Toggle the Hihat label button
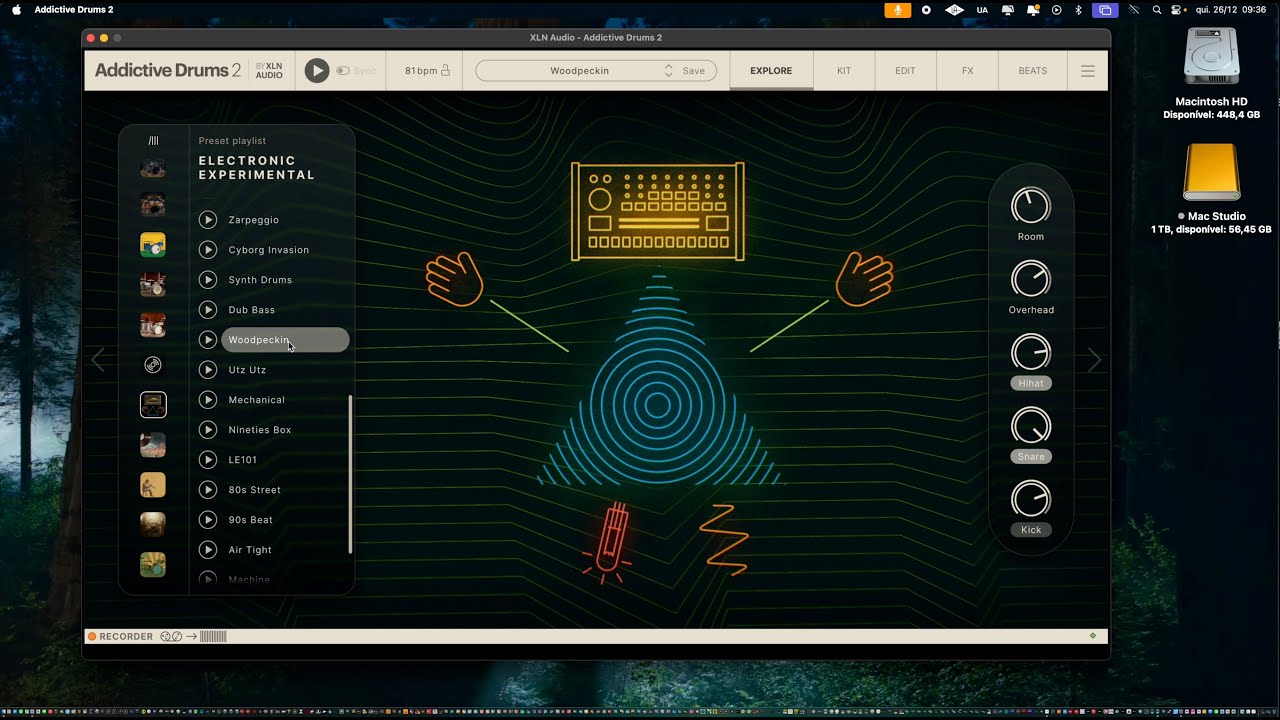Image resolution: width=1280 pixels, height=720 pixels. (1031, 383)
